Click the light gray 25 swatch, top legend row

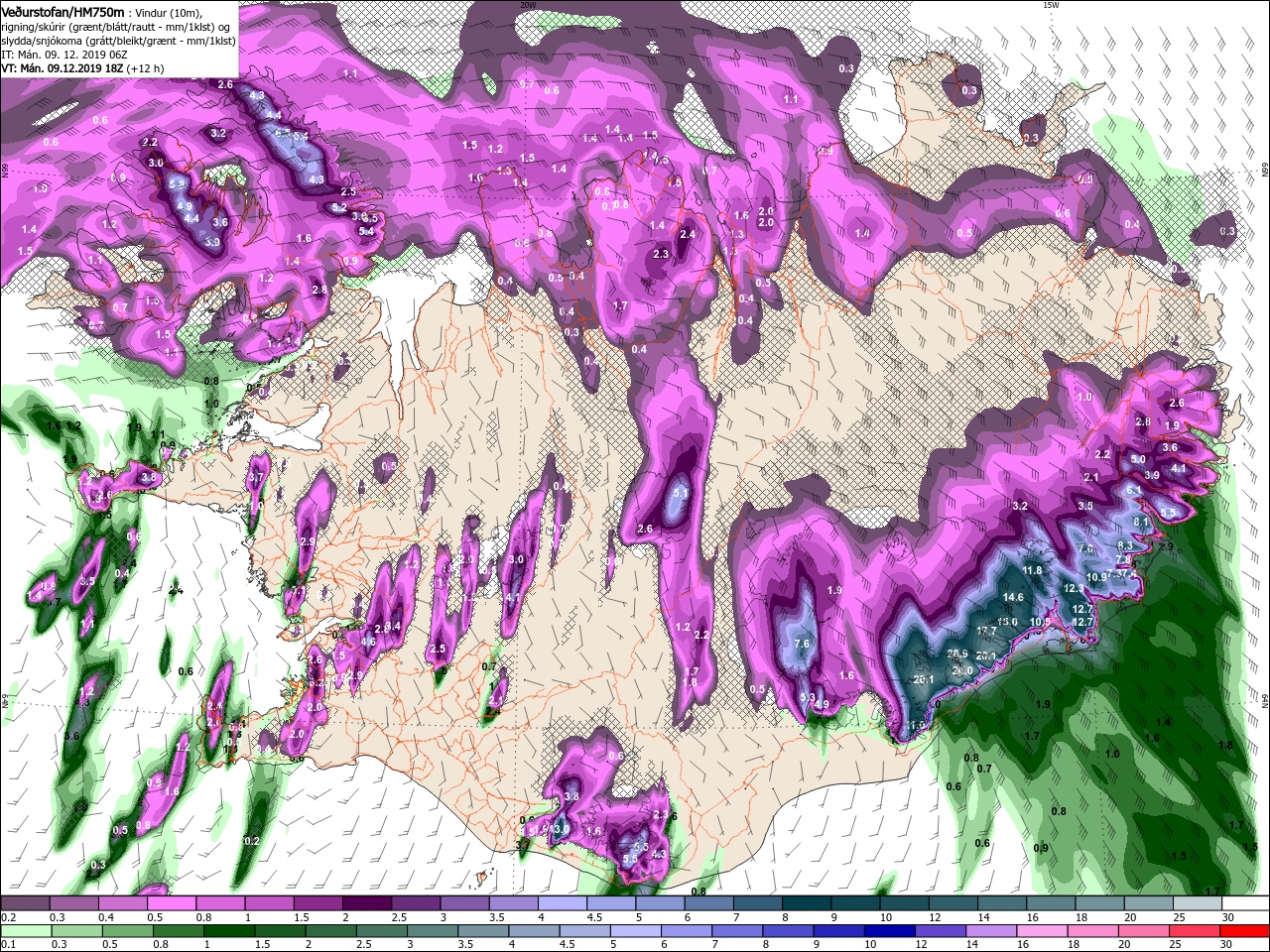(1197, 904)
